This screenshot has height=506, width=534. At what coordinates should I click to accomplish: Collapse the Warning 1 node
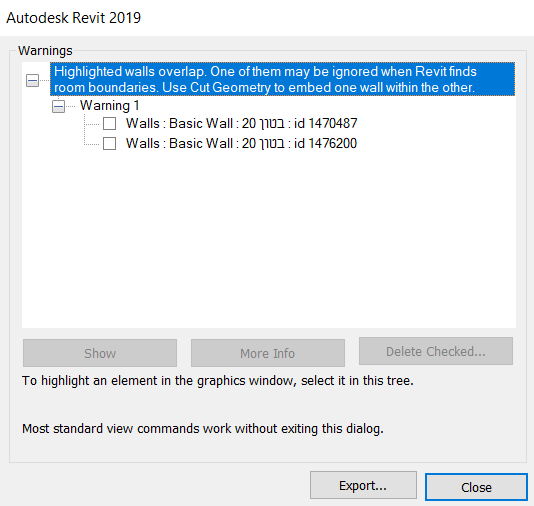coord(58,106)
